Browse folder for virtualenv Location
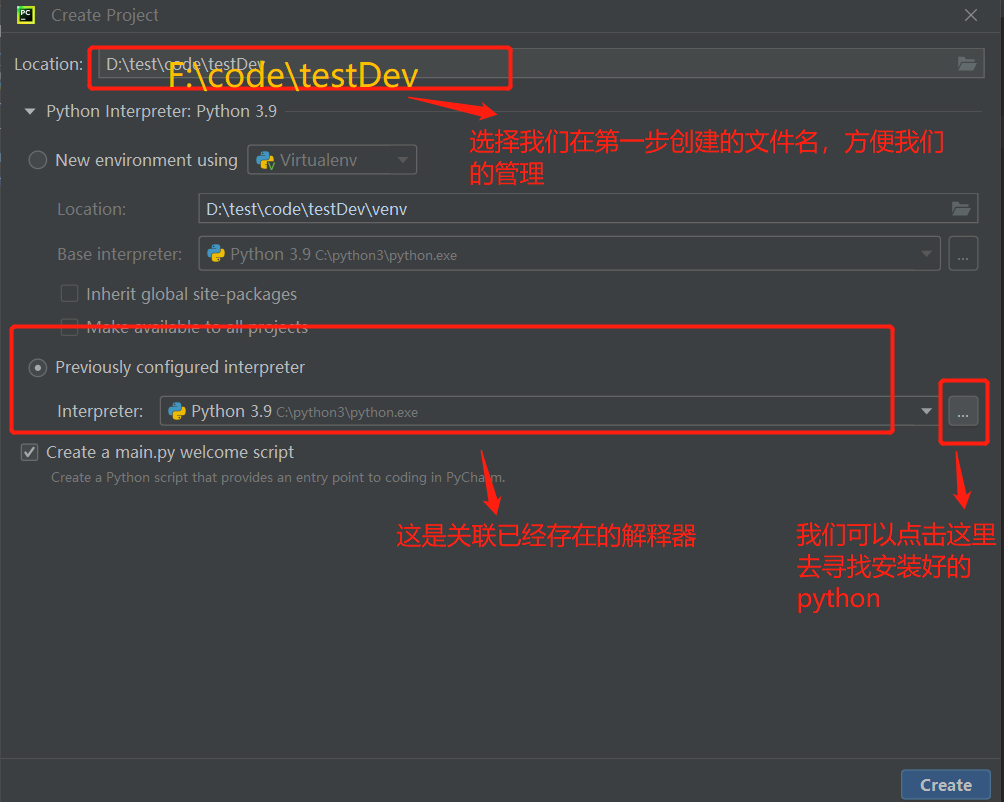This screenshot has width=1004, height=802. point(960,209)
